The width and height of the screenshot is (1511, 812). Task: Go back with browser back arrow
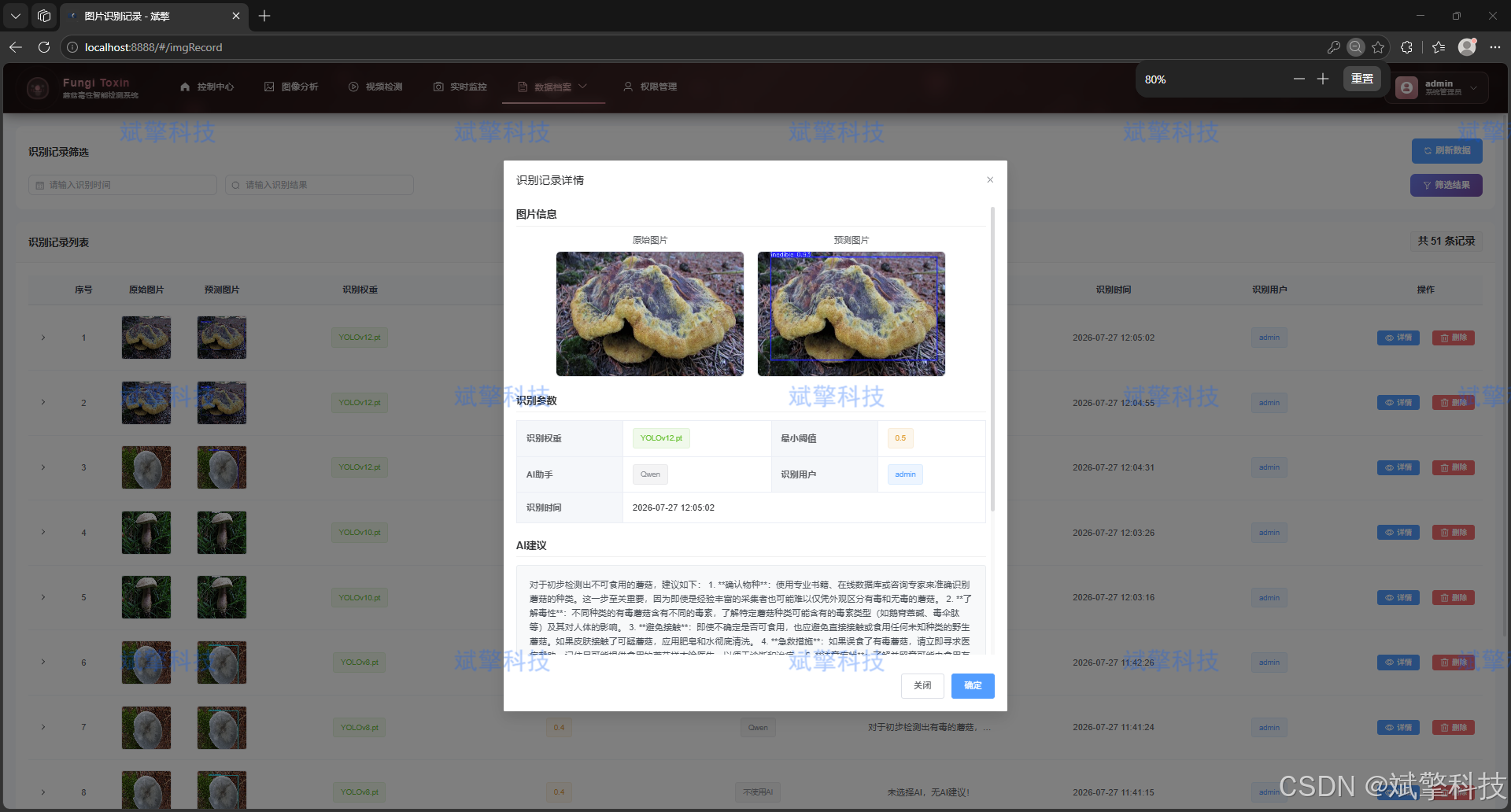(x=16, y=47)
